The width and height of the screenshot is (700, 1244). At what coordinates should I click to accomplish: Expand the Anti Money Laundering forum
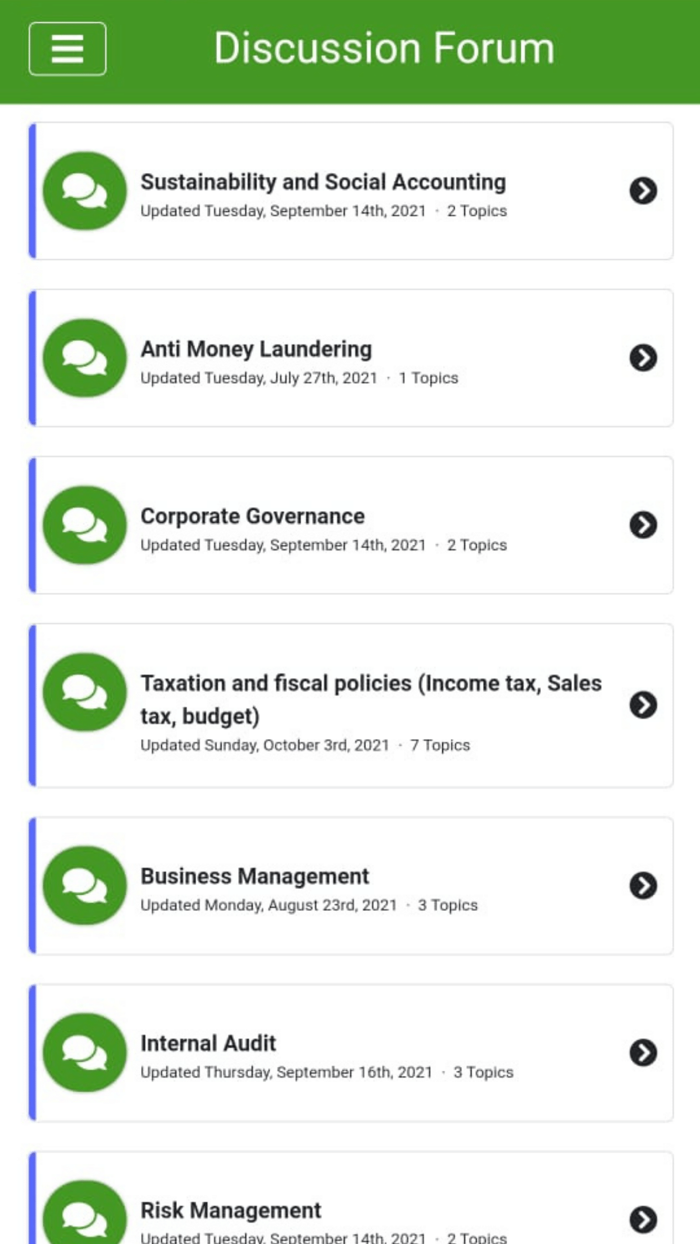[643, 357]
